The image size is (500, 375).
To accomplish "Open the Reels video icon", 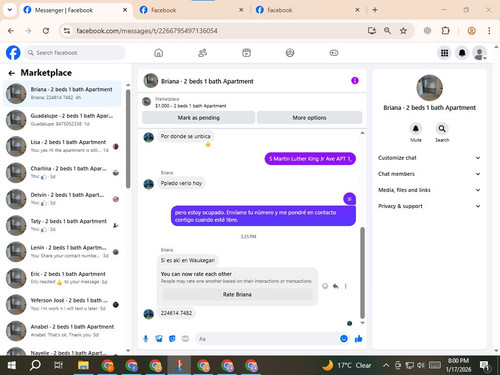I will pos(246,53).
